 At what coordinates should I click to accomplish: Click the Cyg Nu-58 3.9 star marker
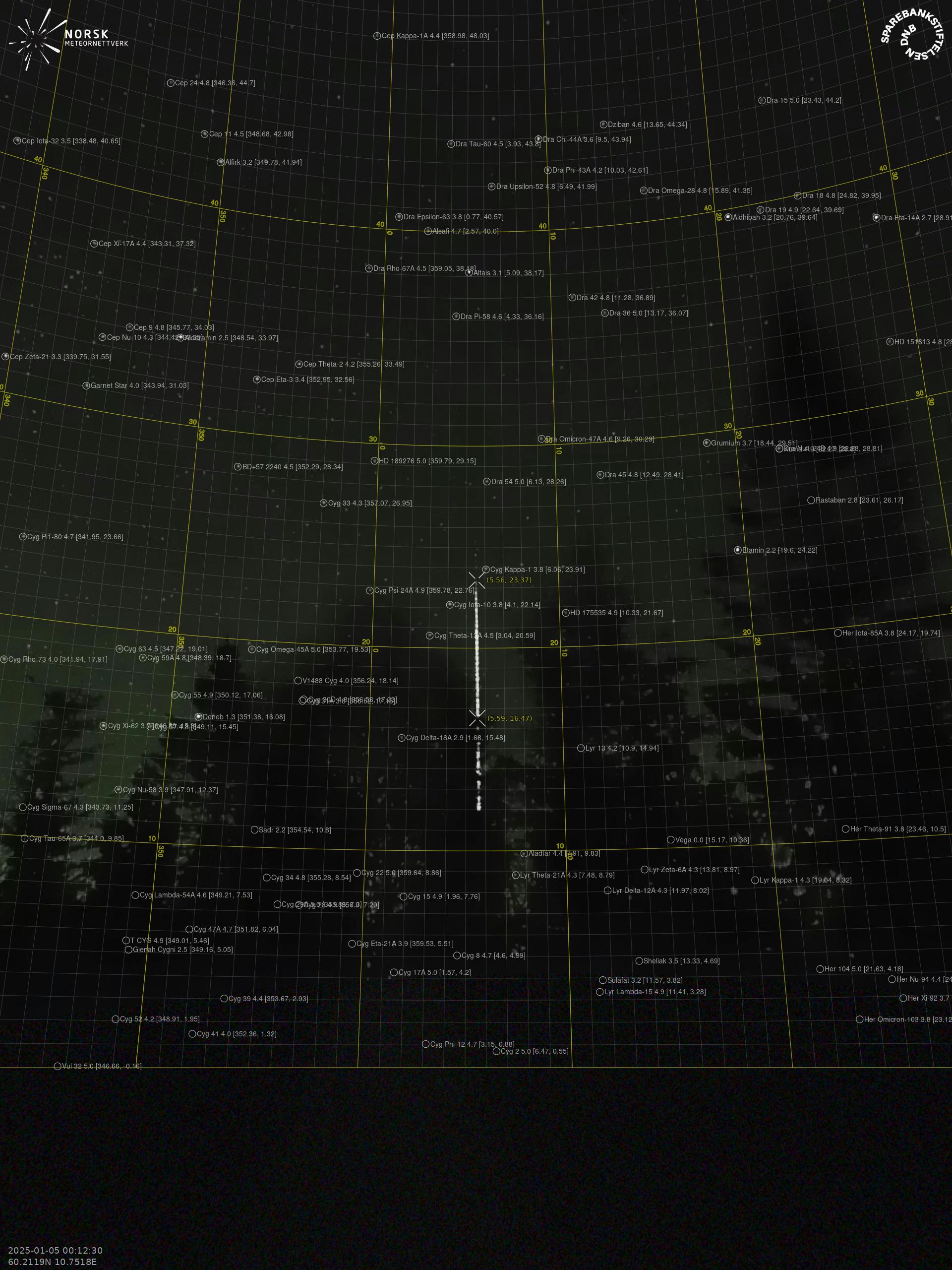pyautogui.click(x=118, y=789)
